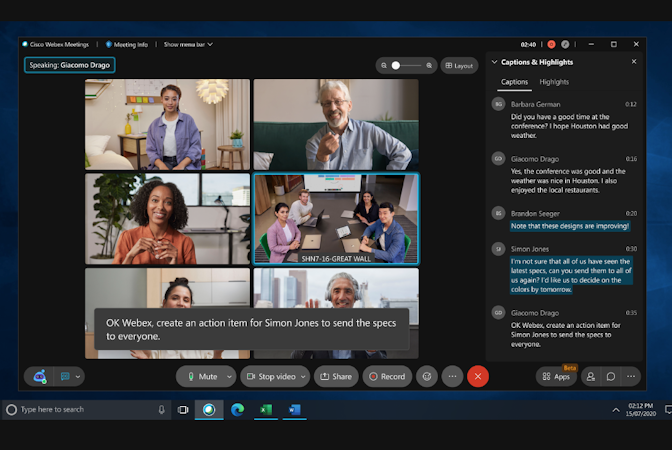672x450 pixels.
Task: Open Layout options
Action: coord(459,66)
